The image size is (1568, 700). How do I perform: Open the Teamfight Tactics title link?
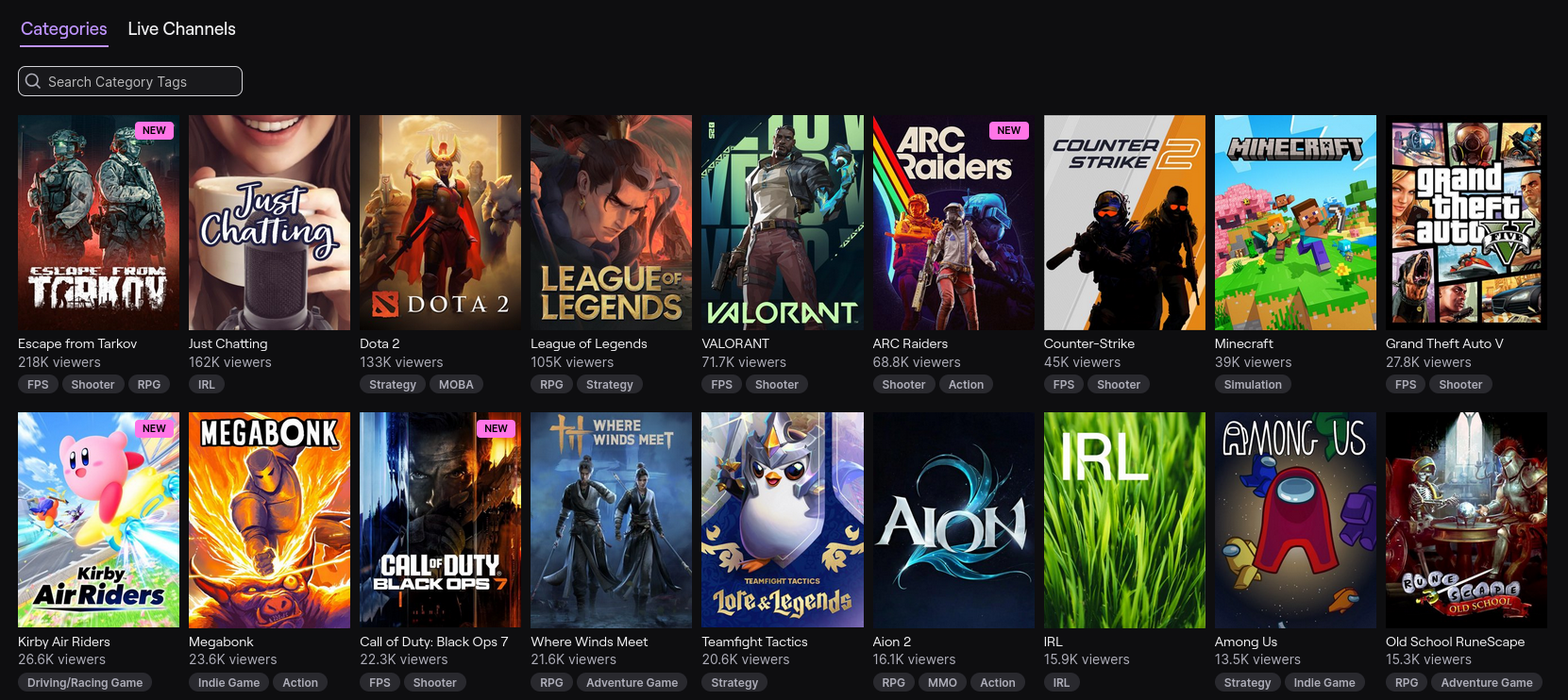tap(754, 642)
